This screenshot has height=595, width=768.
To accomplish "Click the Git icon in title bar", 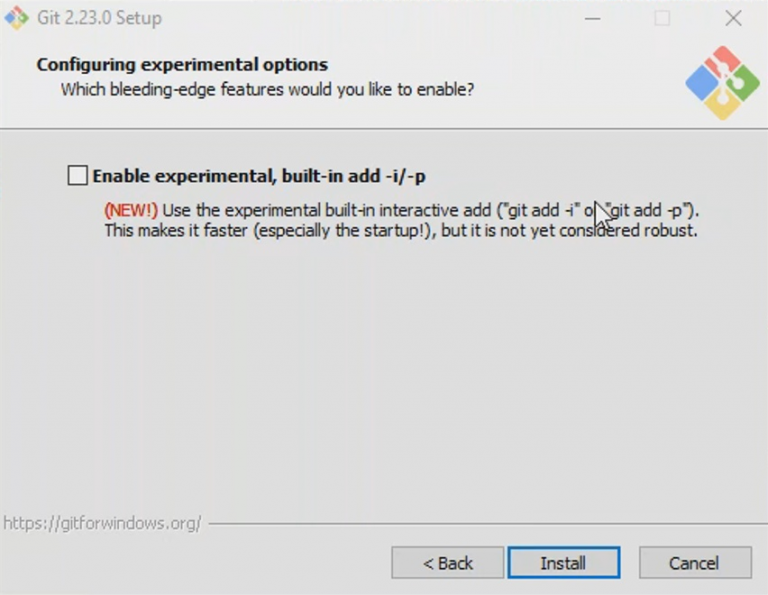I will click(x=16, y=18).
